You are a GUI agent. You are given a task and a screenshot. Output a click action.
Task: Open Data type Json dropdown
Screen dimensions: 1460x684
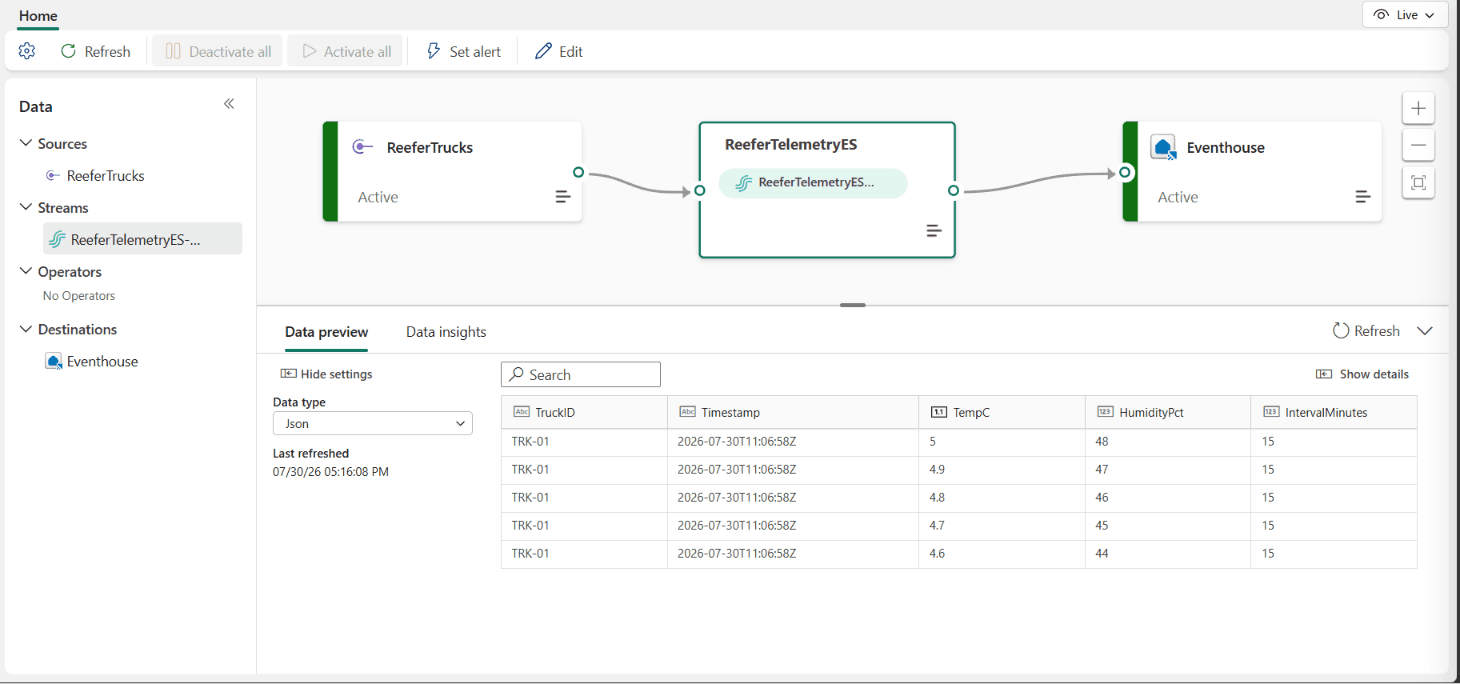pos(373,423)
